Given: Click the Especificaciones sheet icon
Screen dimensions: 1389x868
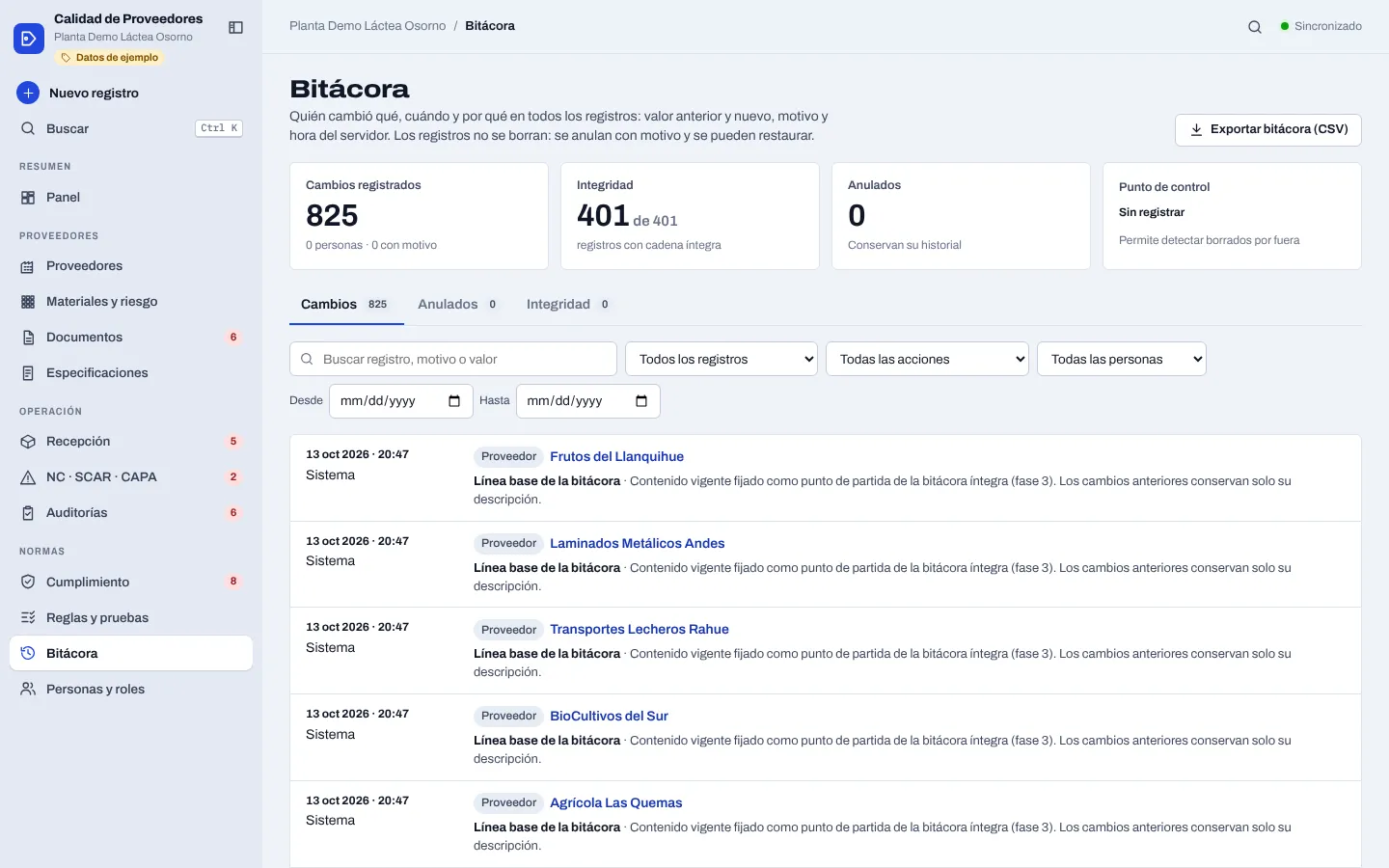Looking at the screenshot, I should (x=28, y=373).
